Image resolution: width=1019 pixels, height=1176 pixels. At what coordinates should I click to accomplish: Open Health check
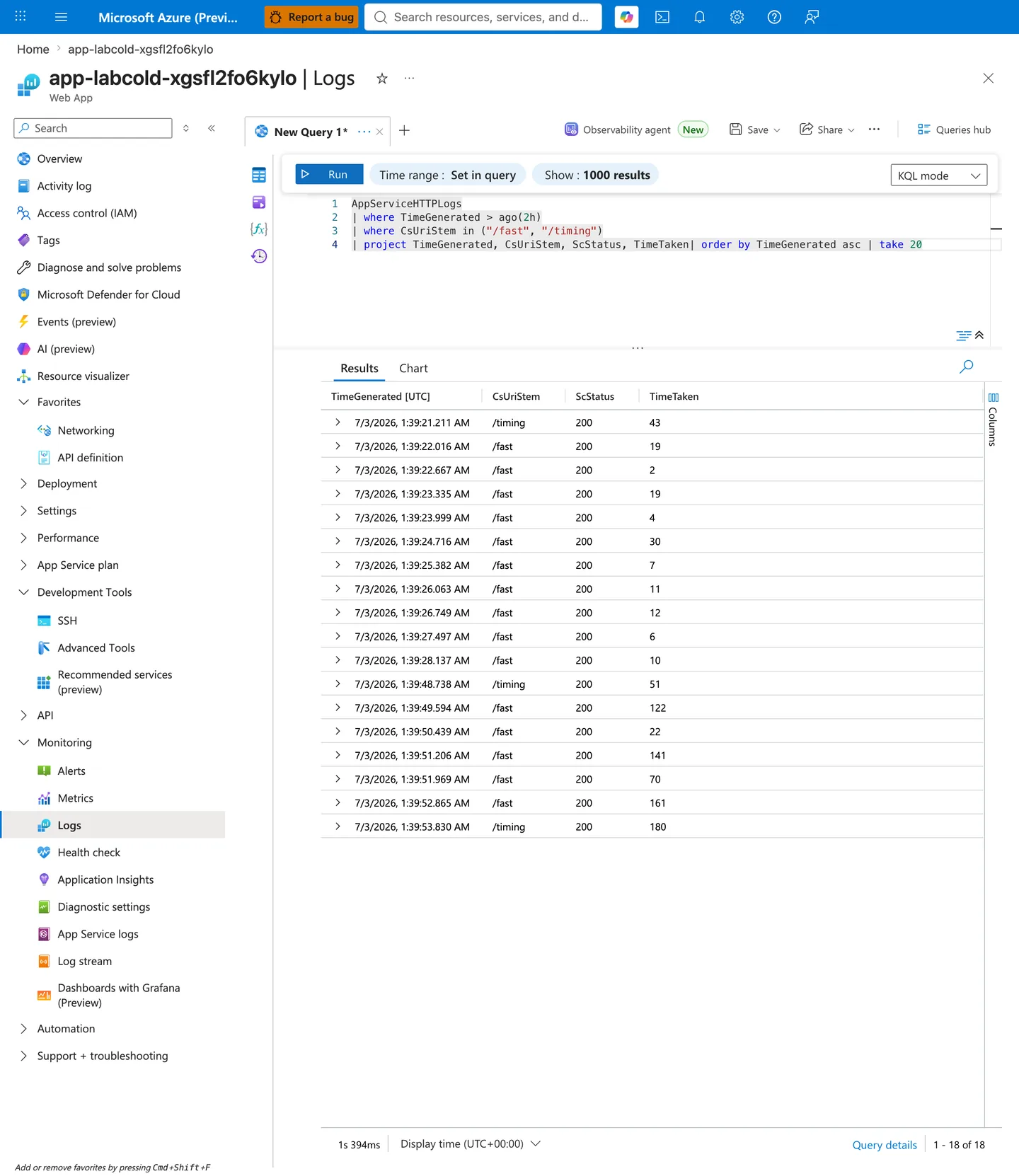[x=89, y=853]
